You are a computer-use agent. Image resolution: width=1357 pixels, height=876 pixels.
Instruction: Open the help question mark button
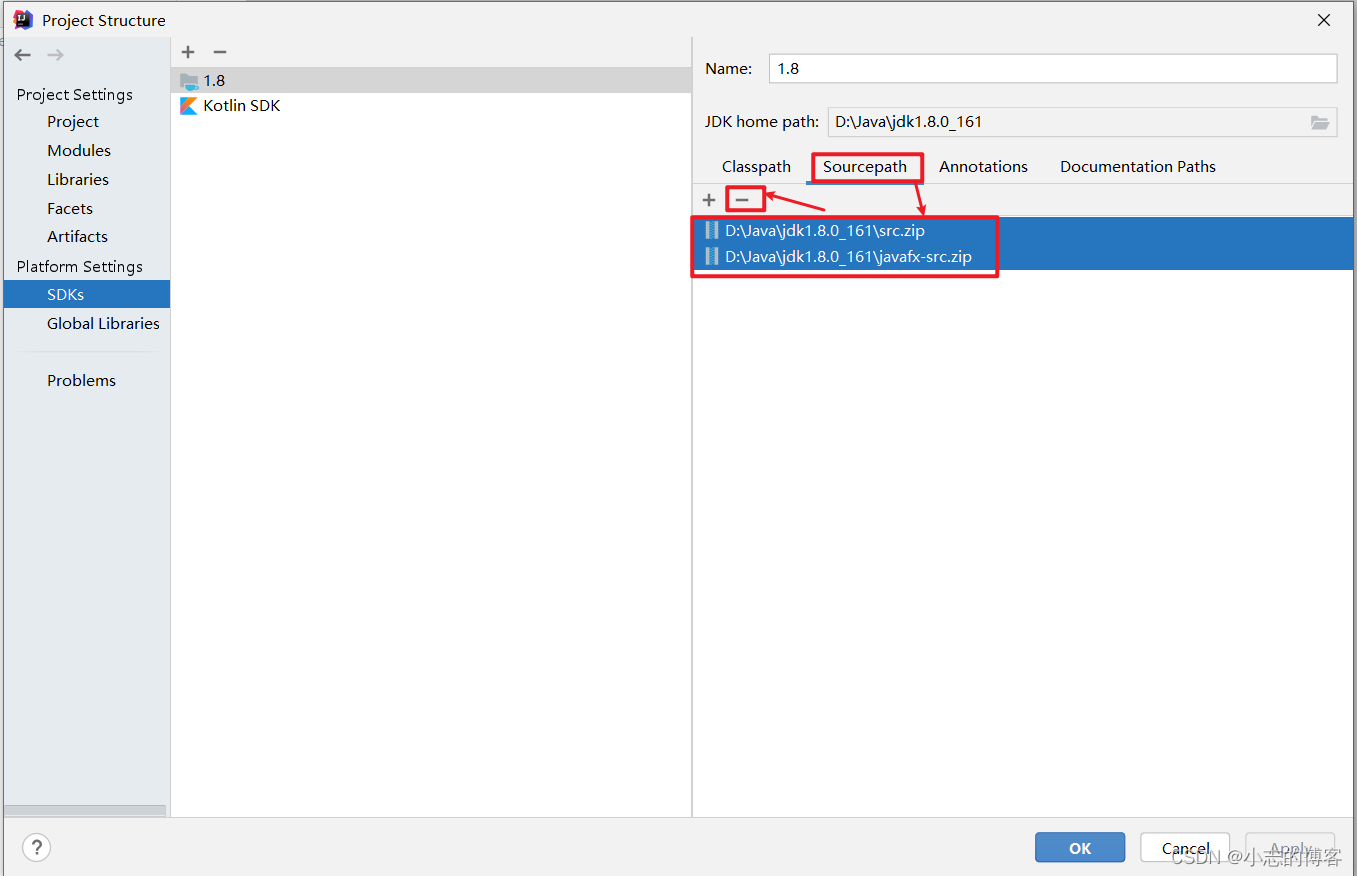click(36, 848)
